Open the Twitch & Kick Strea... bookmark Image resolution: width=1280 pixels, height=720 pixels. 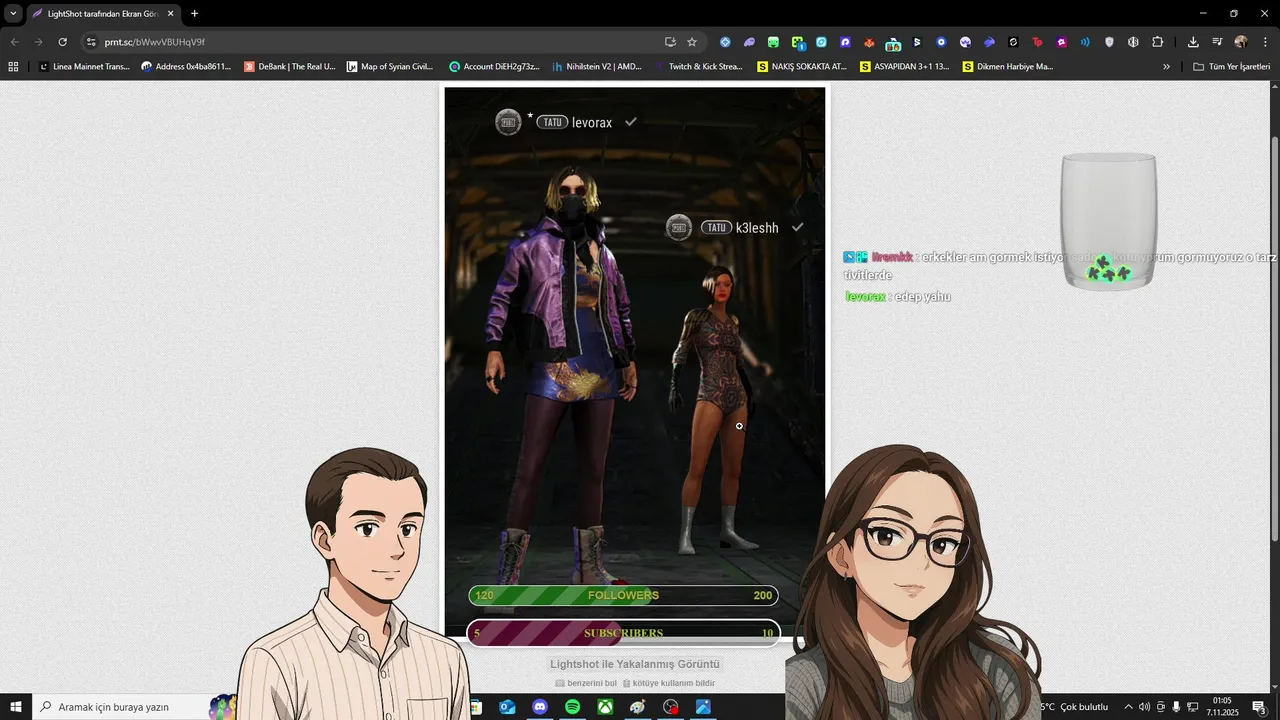(x=698, y=67)
